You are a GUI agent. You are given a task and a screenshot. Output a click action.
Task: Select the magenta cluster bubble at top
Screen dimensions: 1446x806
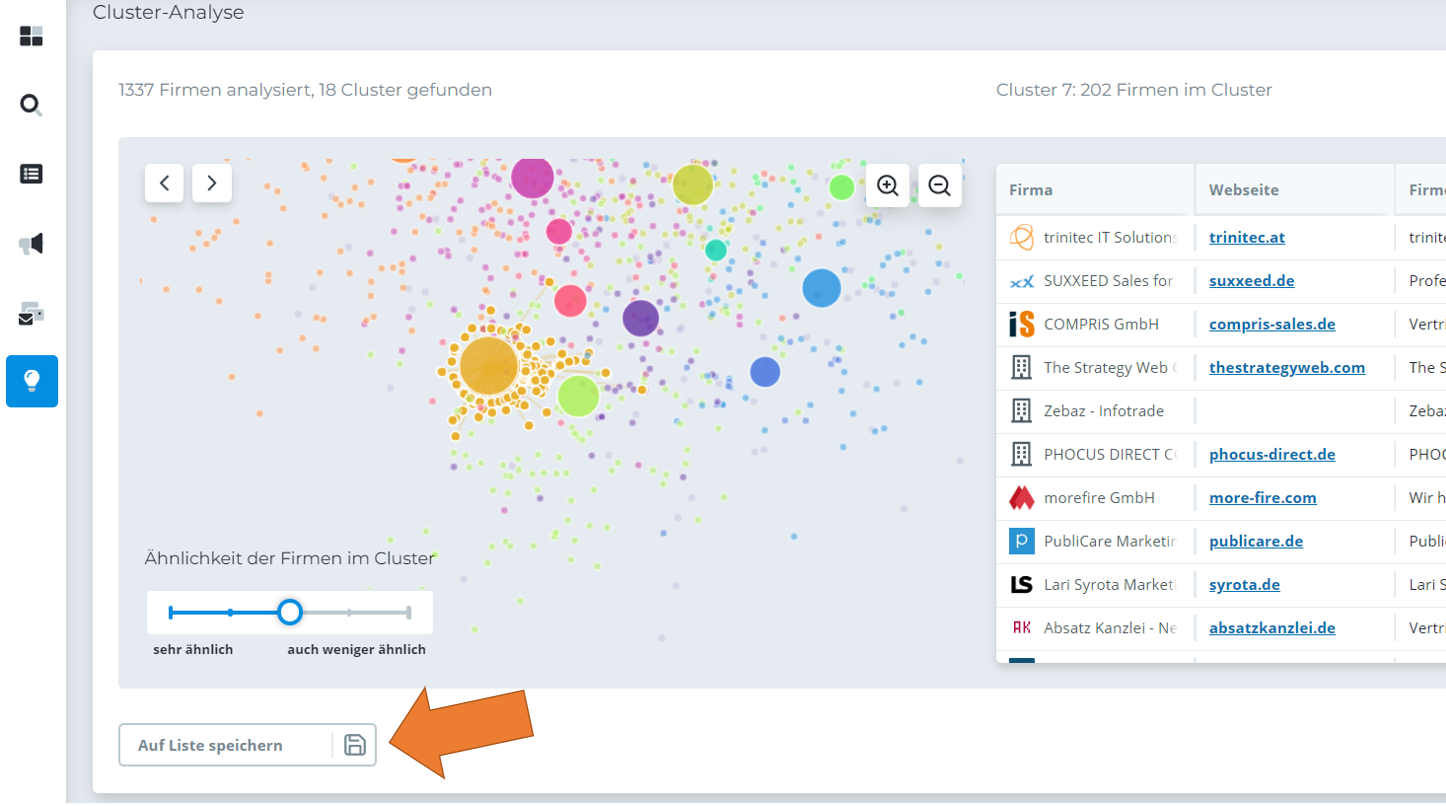pos(532,177)
